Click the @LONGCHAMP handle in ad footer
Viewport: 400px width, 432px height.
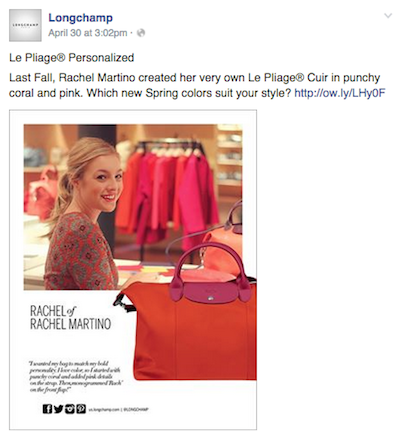(136, 410)
